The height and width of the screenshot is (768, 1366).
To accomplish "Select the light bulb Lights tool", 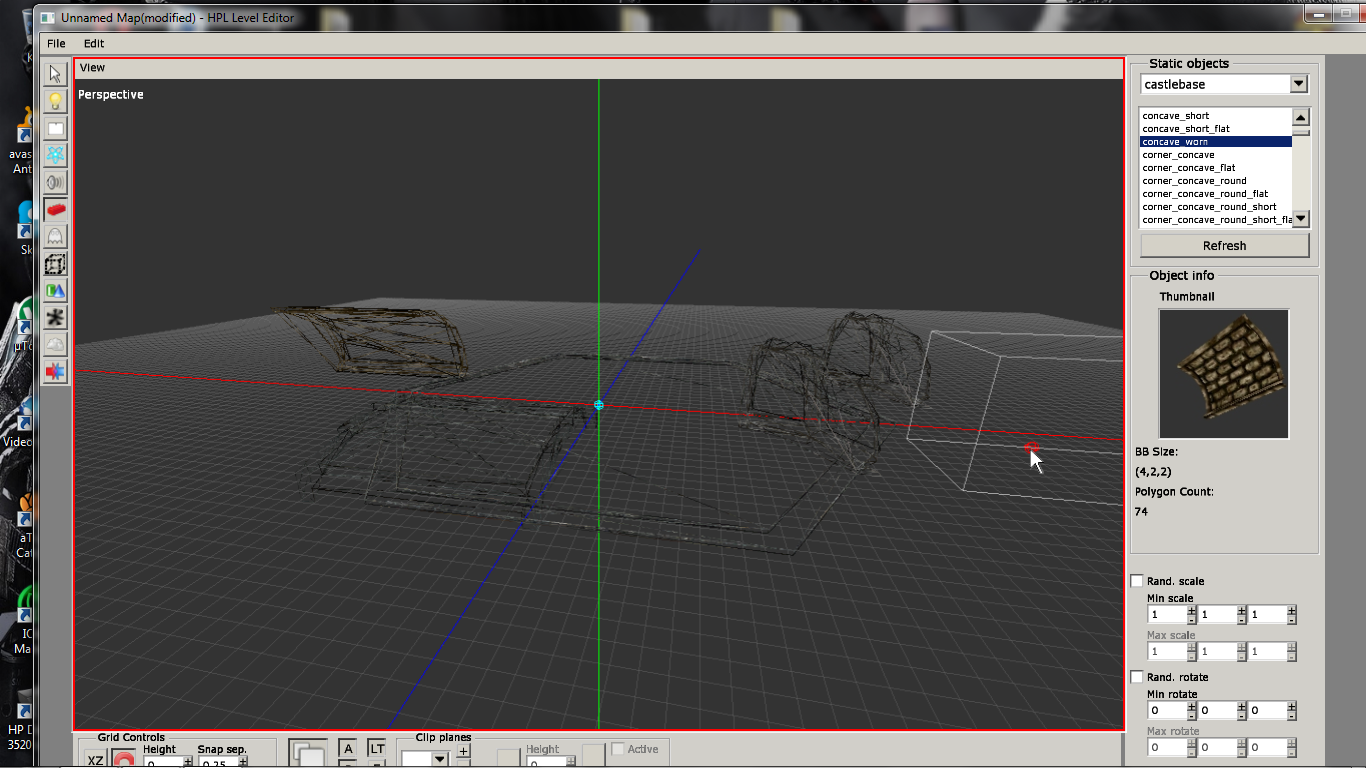I will tap(56, 101).
